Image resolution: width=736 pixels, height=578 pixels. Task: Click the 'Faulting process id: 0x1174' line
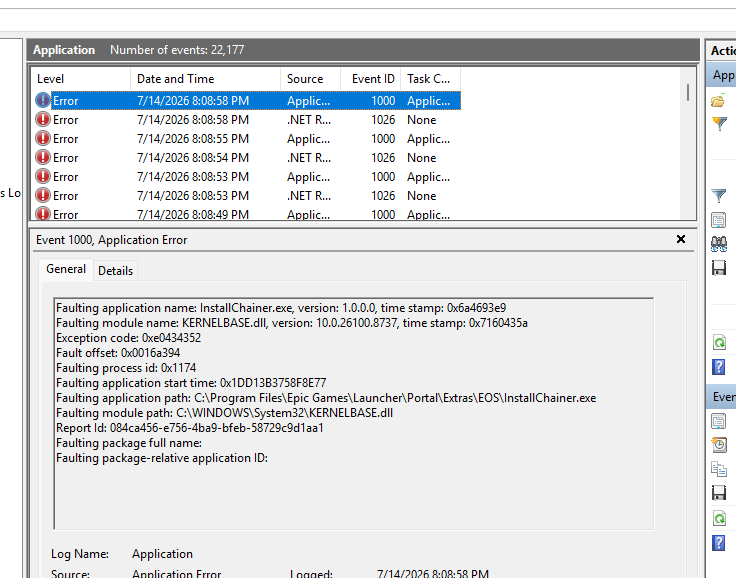(126, 368)
